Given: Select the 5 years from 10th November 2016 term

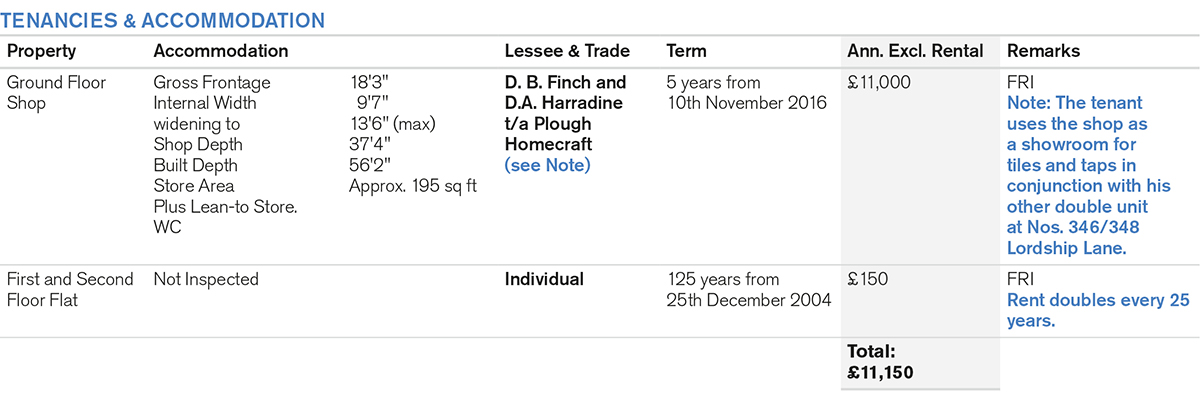Looking at the screenshot, I should 746,92.
